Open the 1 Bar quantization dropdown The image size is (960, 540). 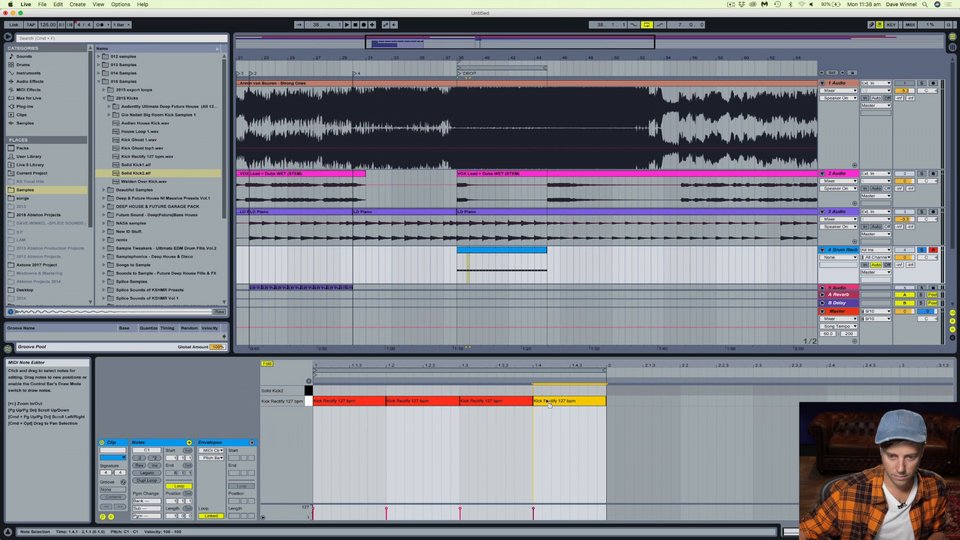(x=121, y=24)
